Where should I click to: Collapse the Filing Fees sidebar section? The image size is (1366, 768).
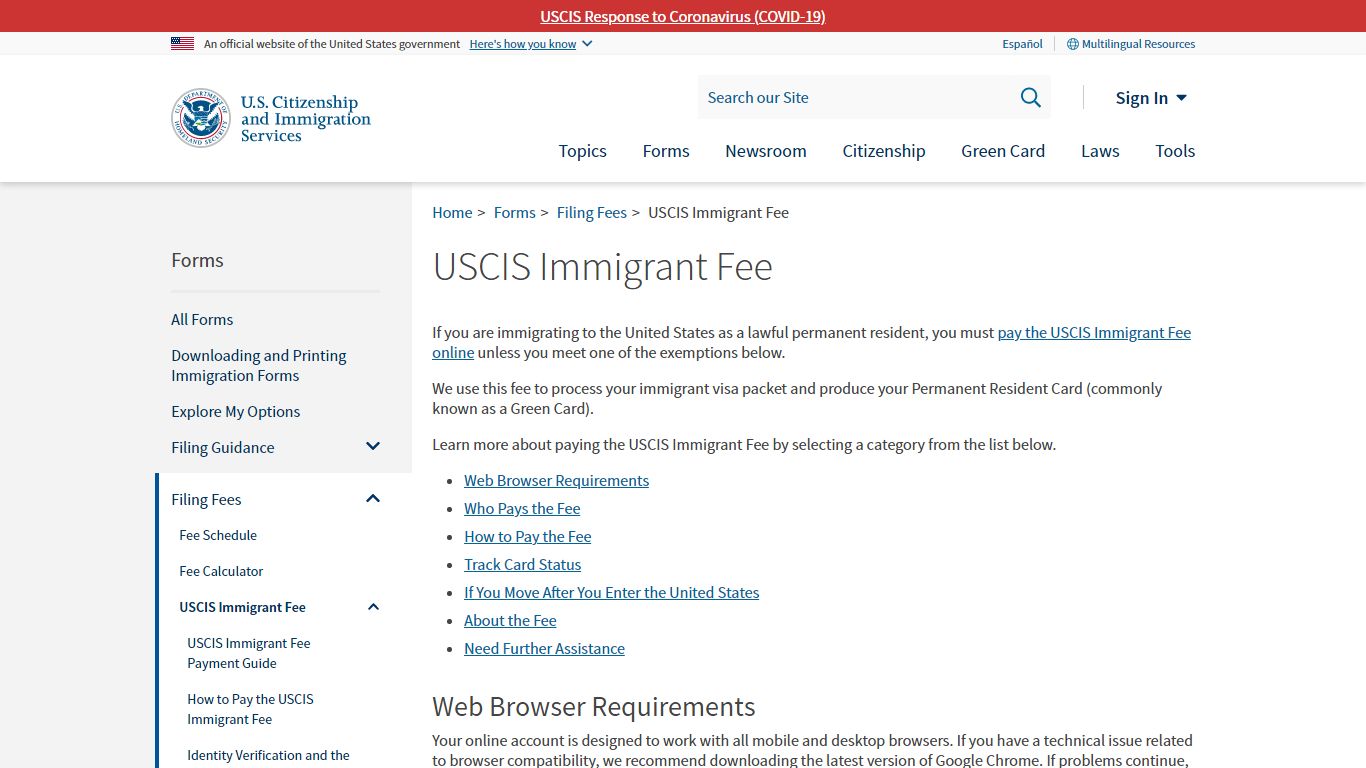373,499
